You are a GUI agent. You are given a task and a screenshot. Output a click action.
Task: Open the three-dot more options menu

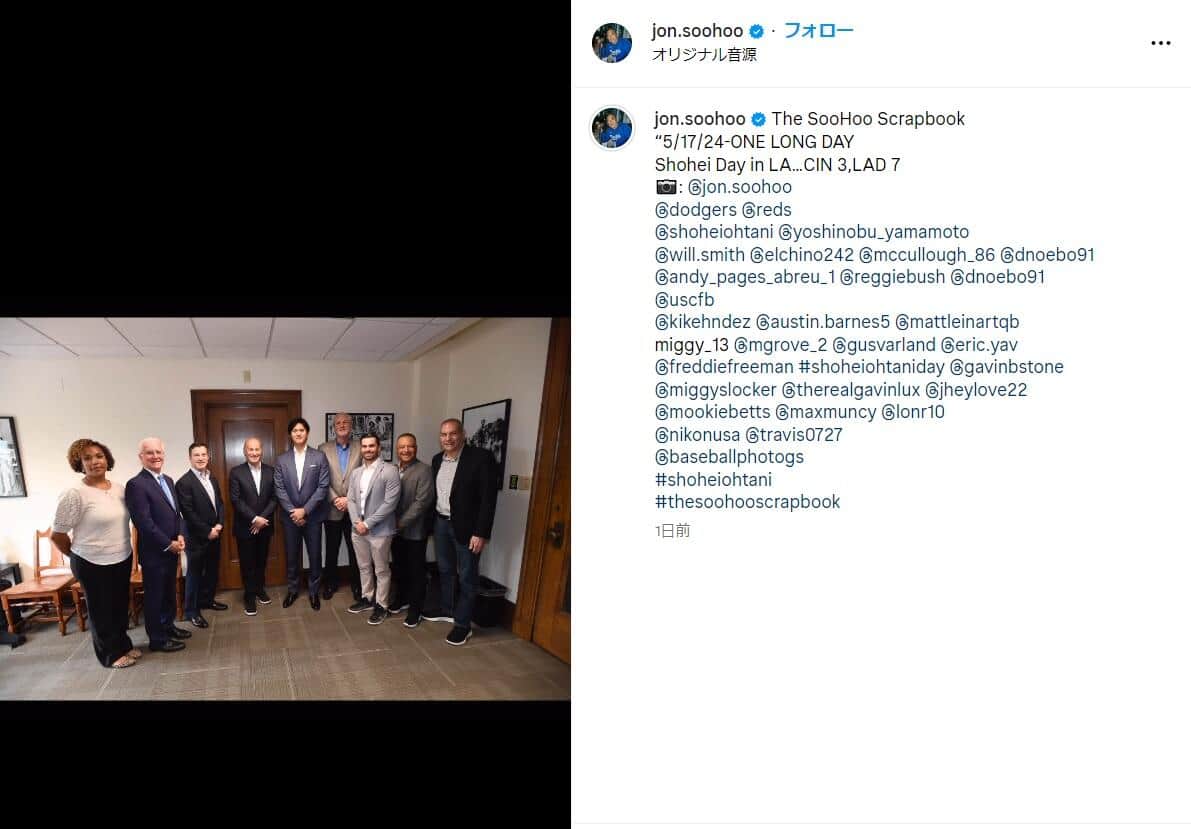coord(1160,43)
